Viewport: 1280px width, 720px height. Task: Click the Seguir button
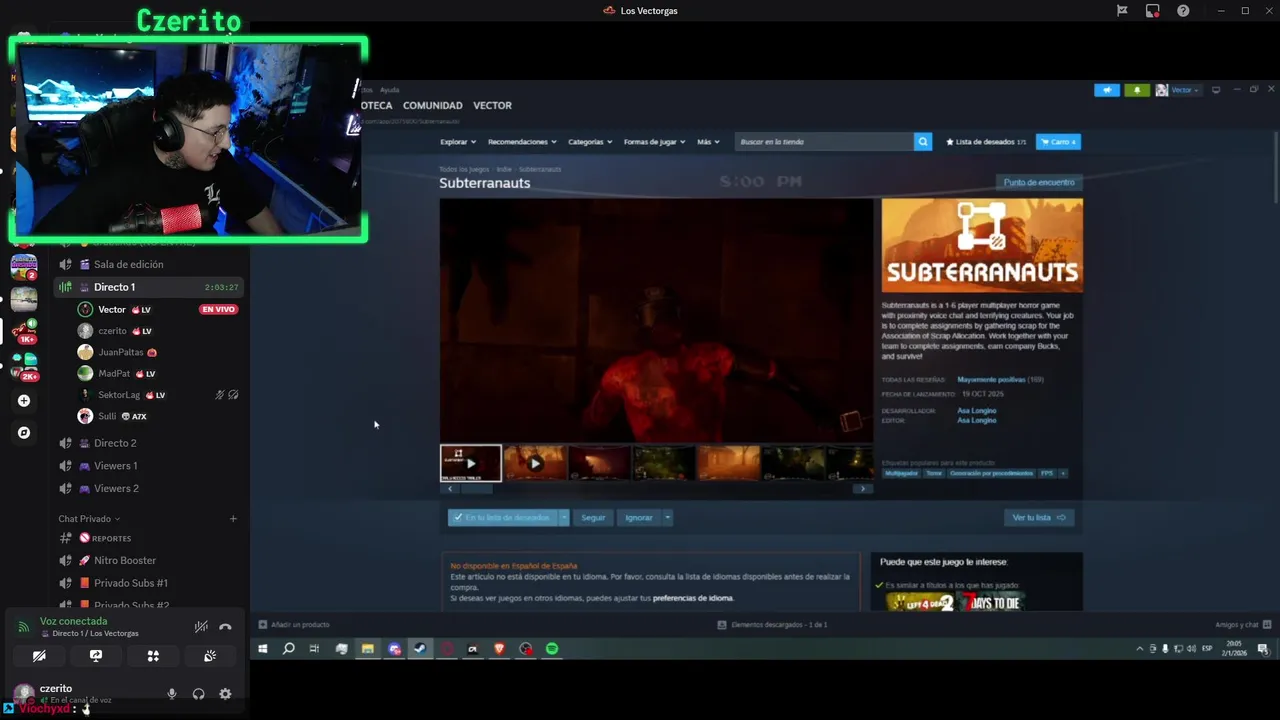pos(593,517)
